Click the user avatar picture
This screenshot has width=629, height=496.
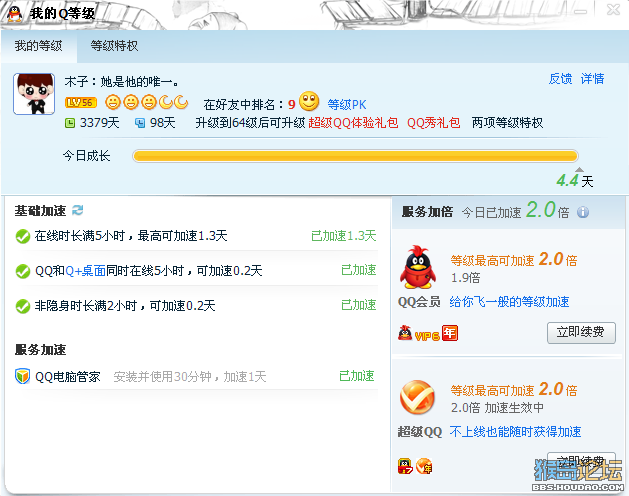tap(34, 94)
